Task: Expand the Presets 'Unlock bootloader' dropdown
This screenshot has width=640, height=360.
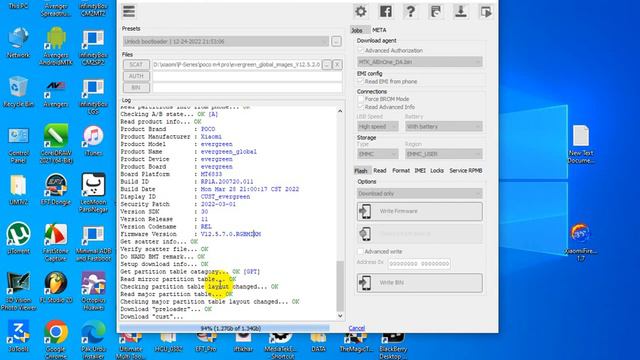Action: pos(226,41)
